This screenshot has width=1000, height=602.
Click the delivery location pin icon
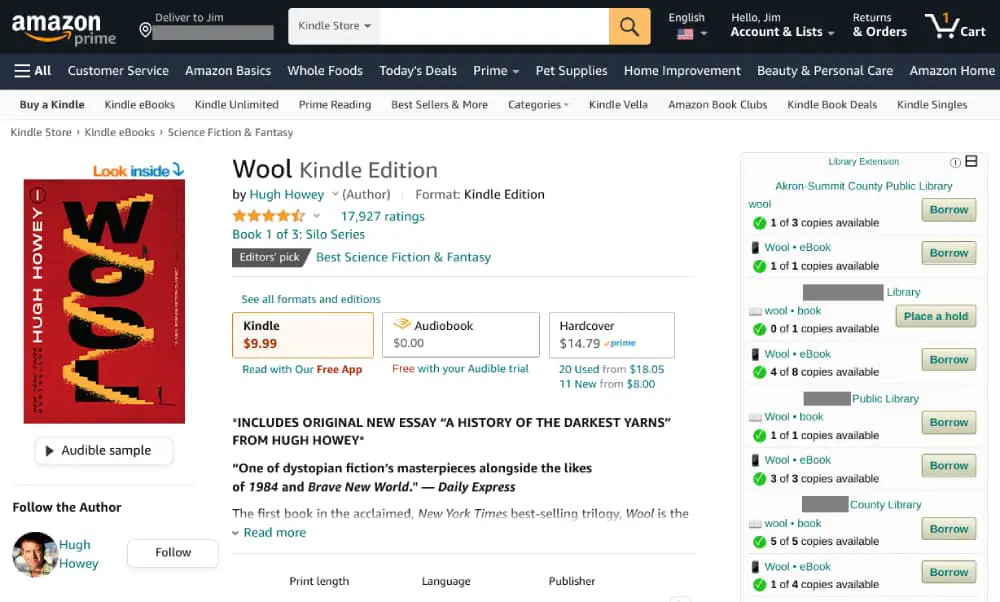point(145,30)
